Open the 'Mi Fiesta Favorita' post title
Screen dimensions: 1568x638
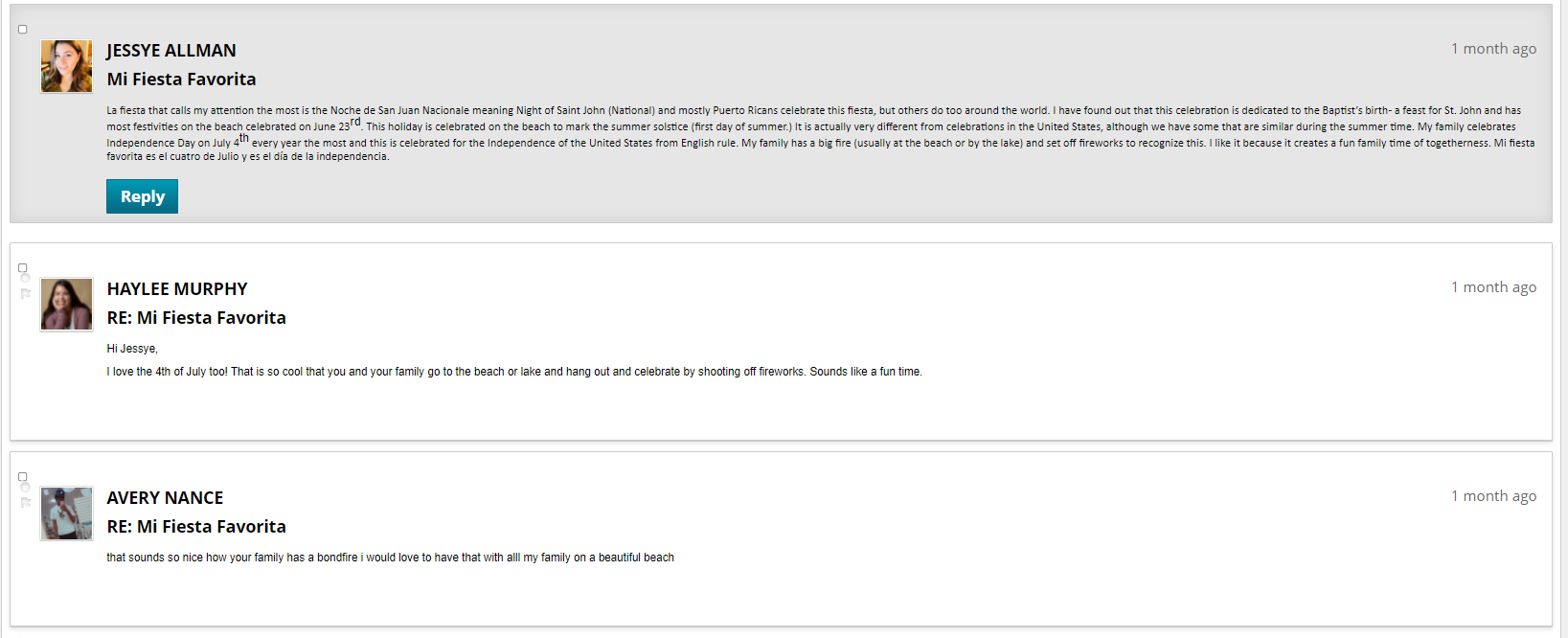coord(182,80)
